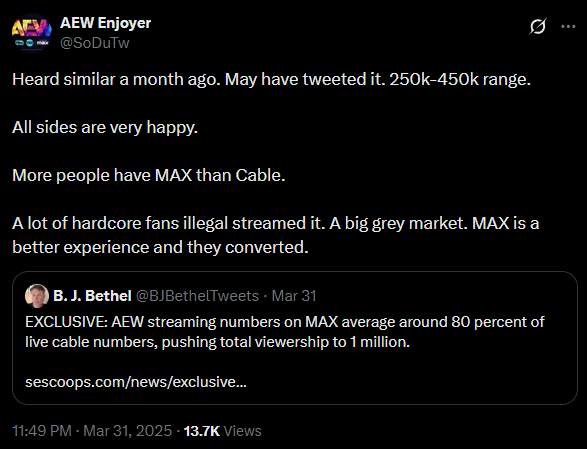This screenshot has width=587, height=449.
Task: Click the 'All sides are very happy' line
Action: pyautogui.click(x=105, y=127)
